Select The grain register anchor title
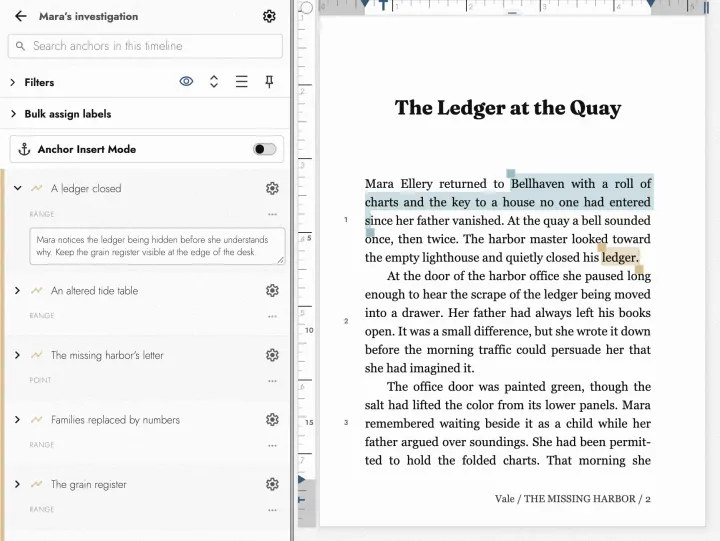Image resolution: width=720 pixels, height=541 pixels. coord(89,485)
